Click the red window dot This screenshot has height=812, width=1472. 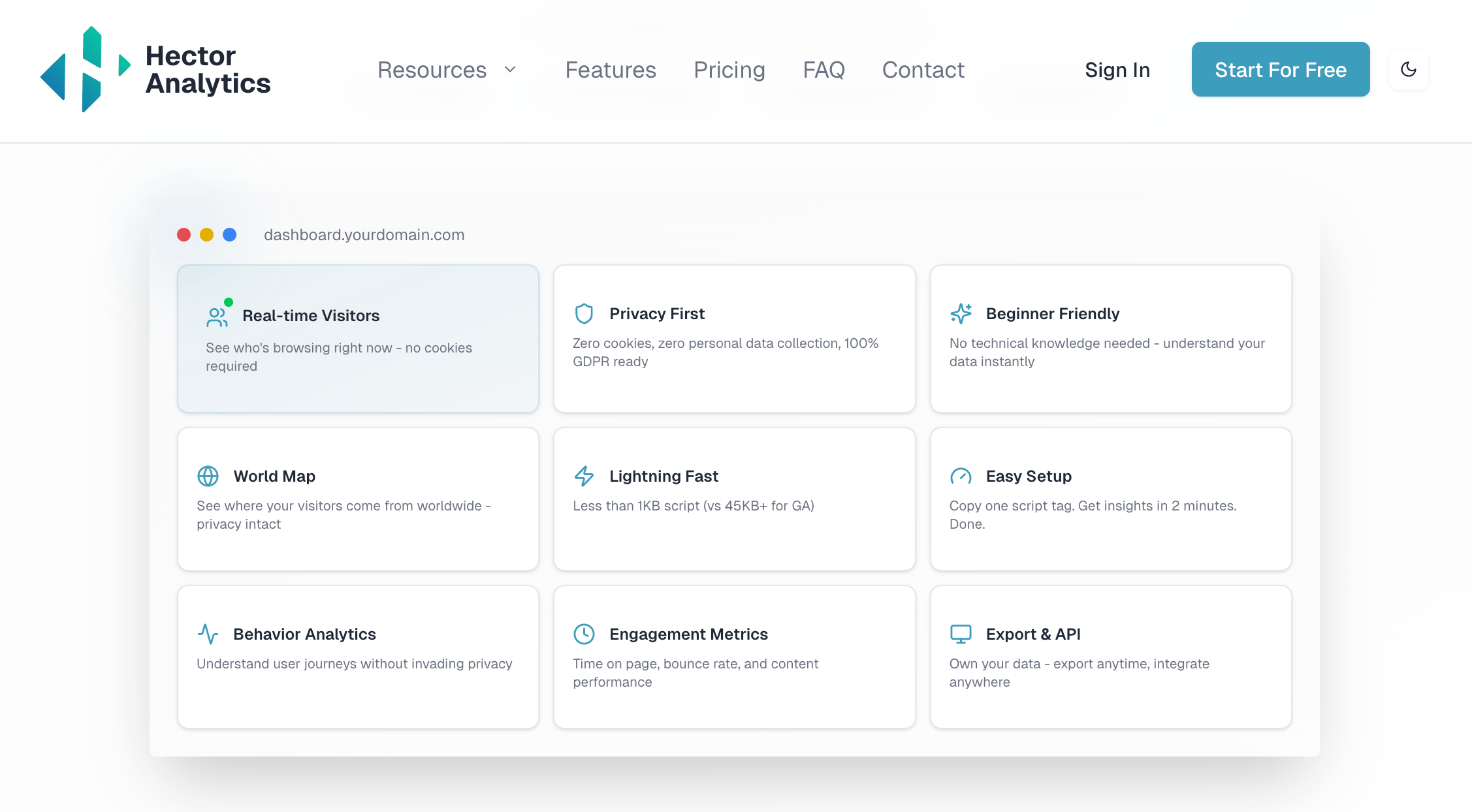(184, 235)
